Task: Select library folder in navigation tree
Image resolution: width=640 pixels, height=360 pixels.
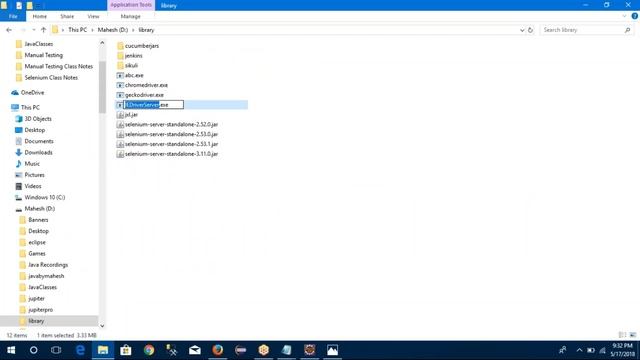Action: (36, 321)
